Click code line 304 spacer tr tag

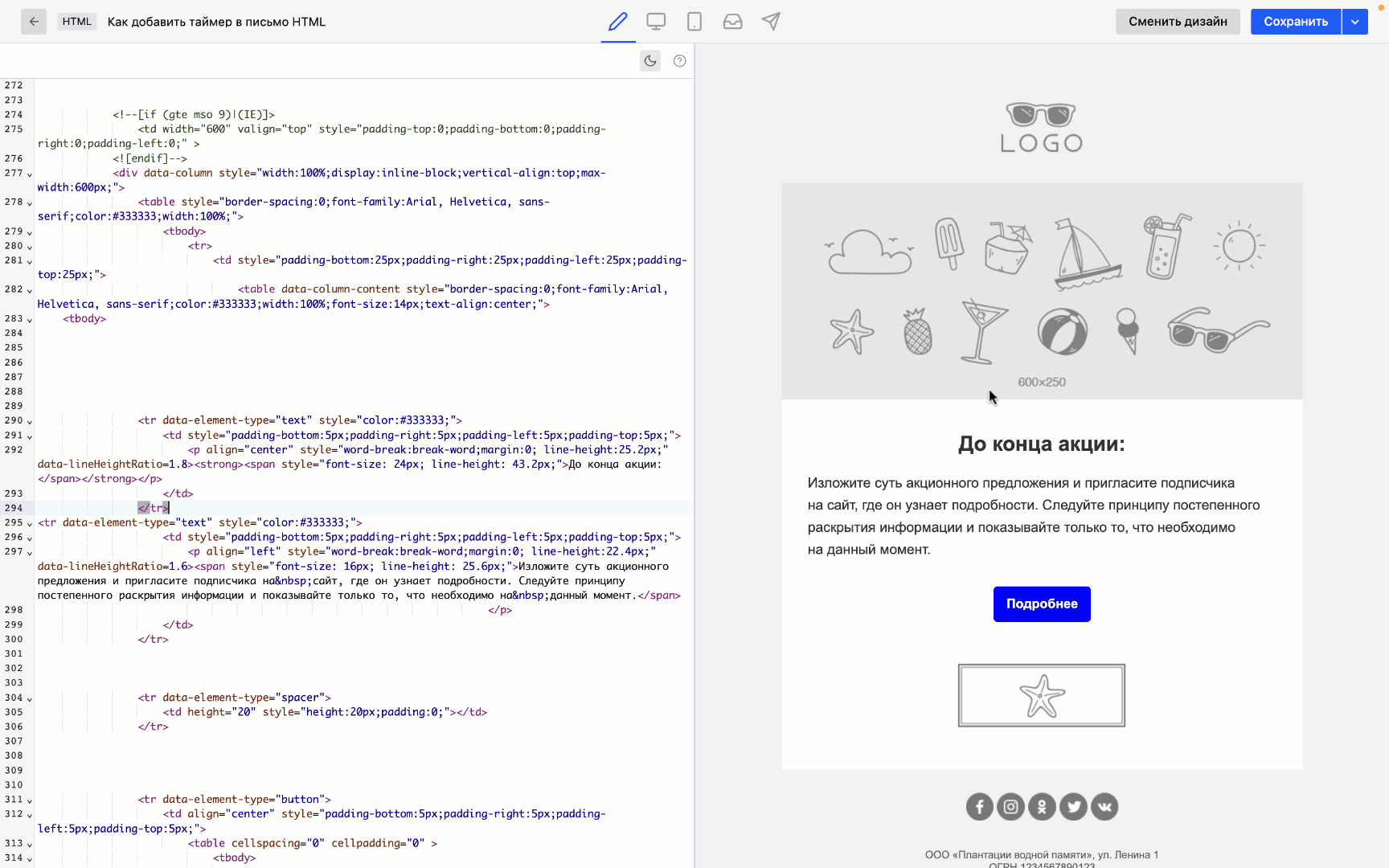point(234,698)
